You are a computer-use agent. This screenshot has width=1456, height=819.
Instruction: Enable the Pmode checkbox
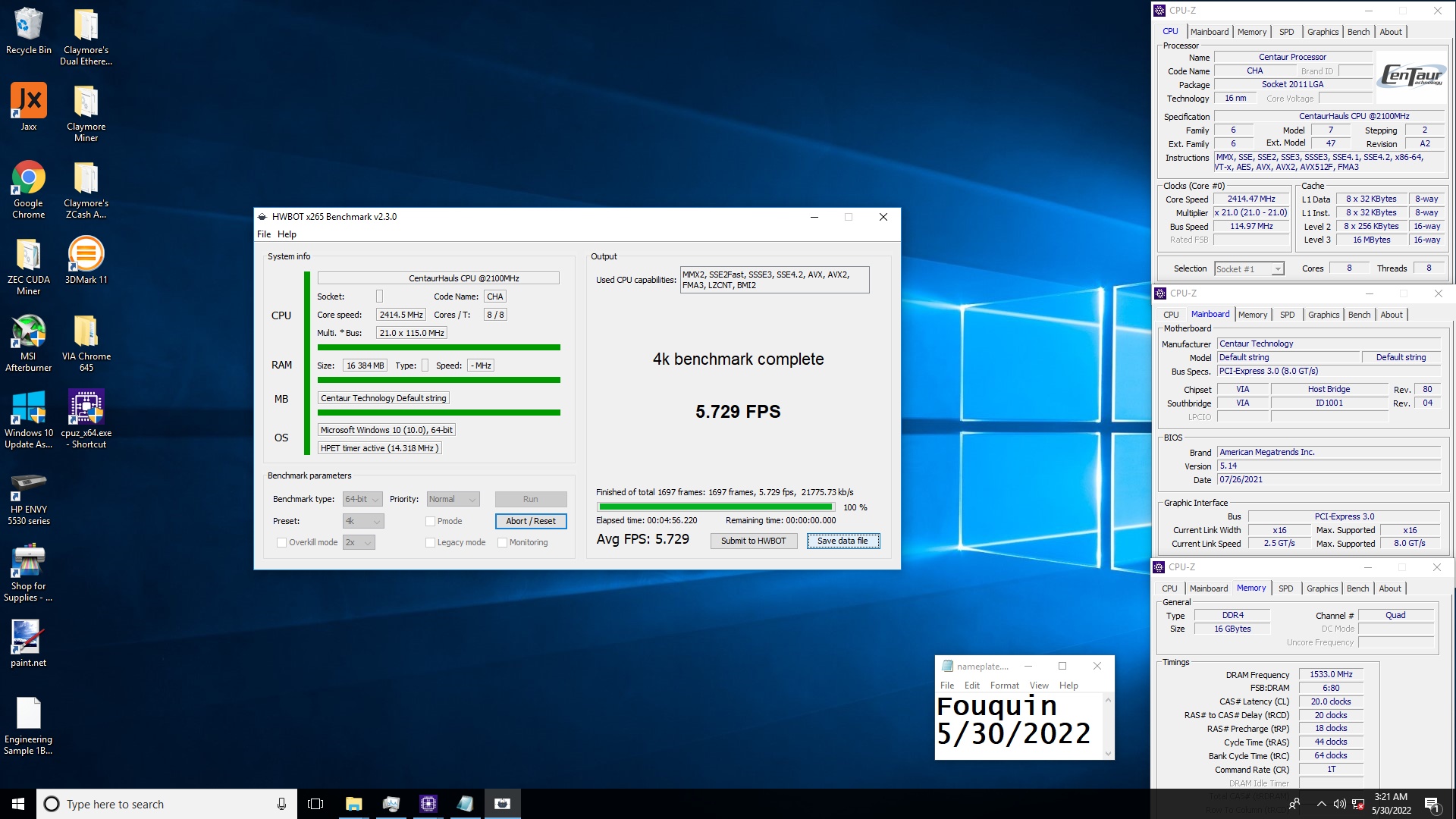430,521
